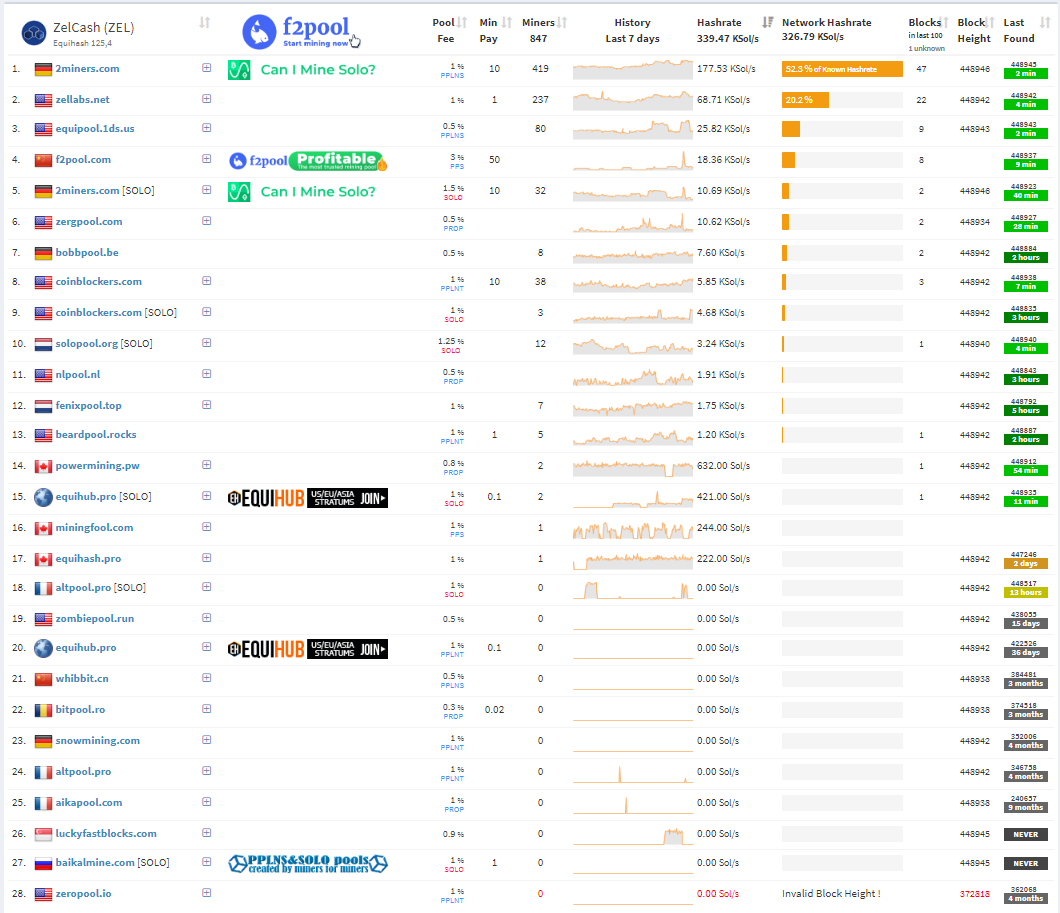1060x913 pixels.
Task: Sort by Blocks in last 100 arrows
Action: 945,22
